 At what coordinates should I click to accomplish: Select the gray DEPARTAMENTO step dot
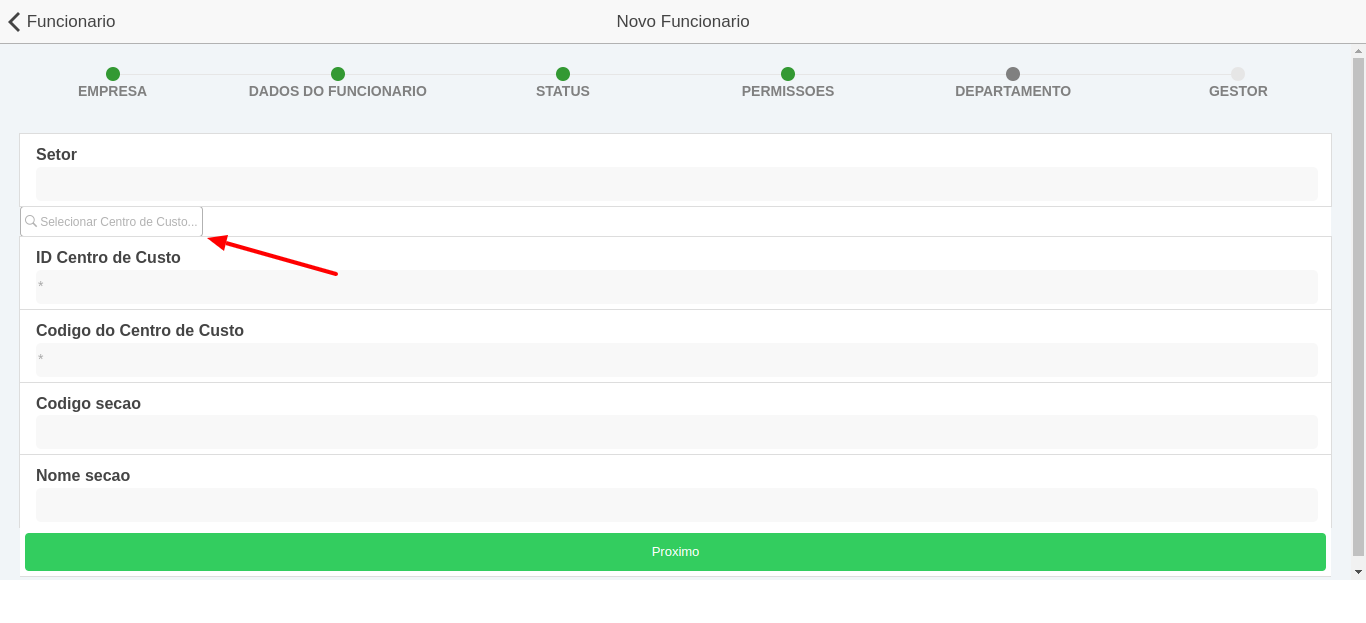[1013, 74]
